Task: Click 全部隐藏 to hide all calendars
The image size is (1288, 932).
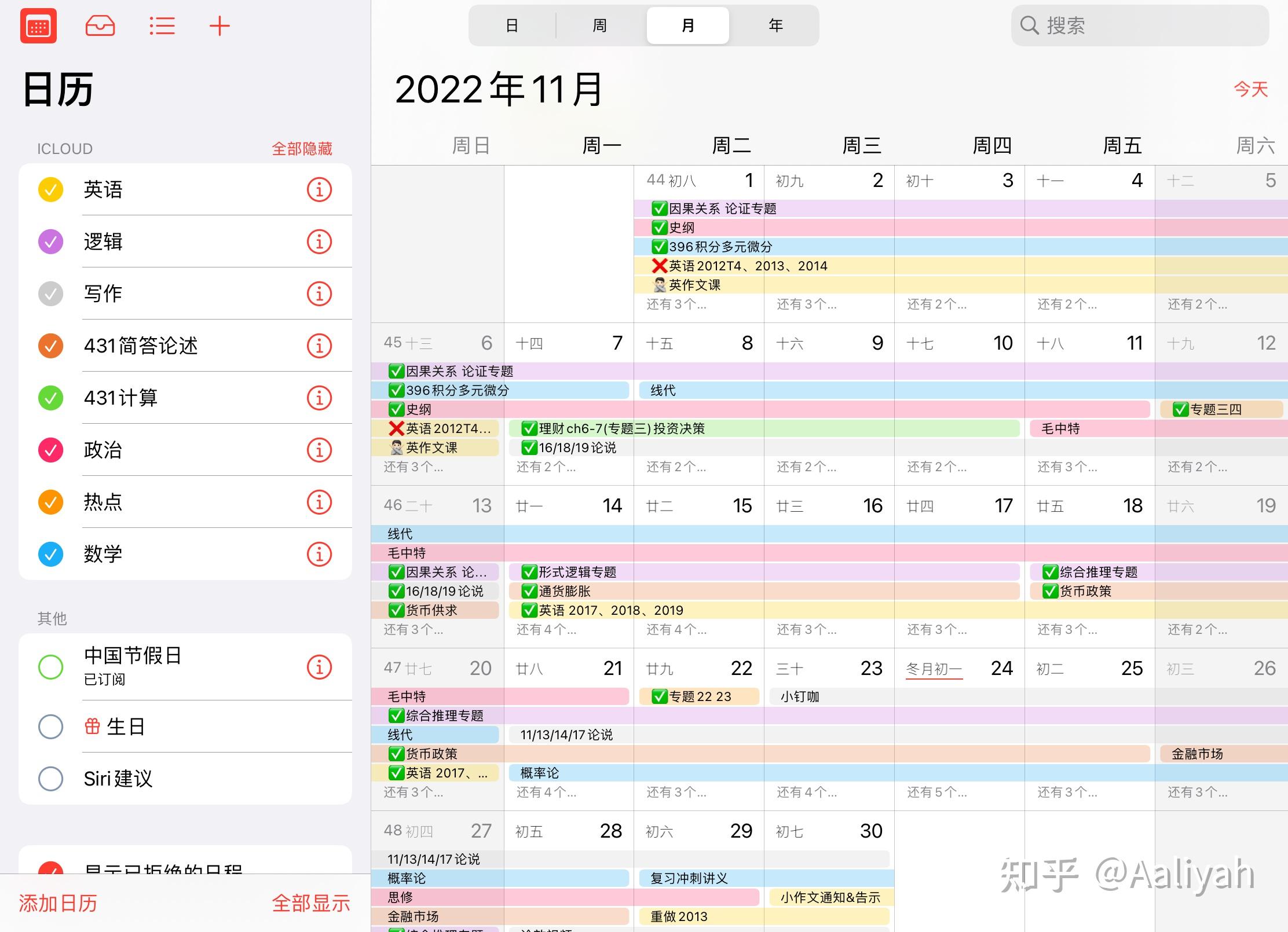Action: 302,149
